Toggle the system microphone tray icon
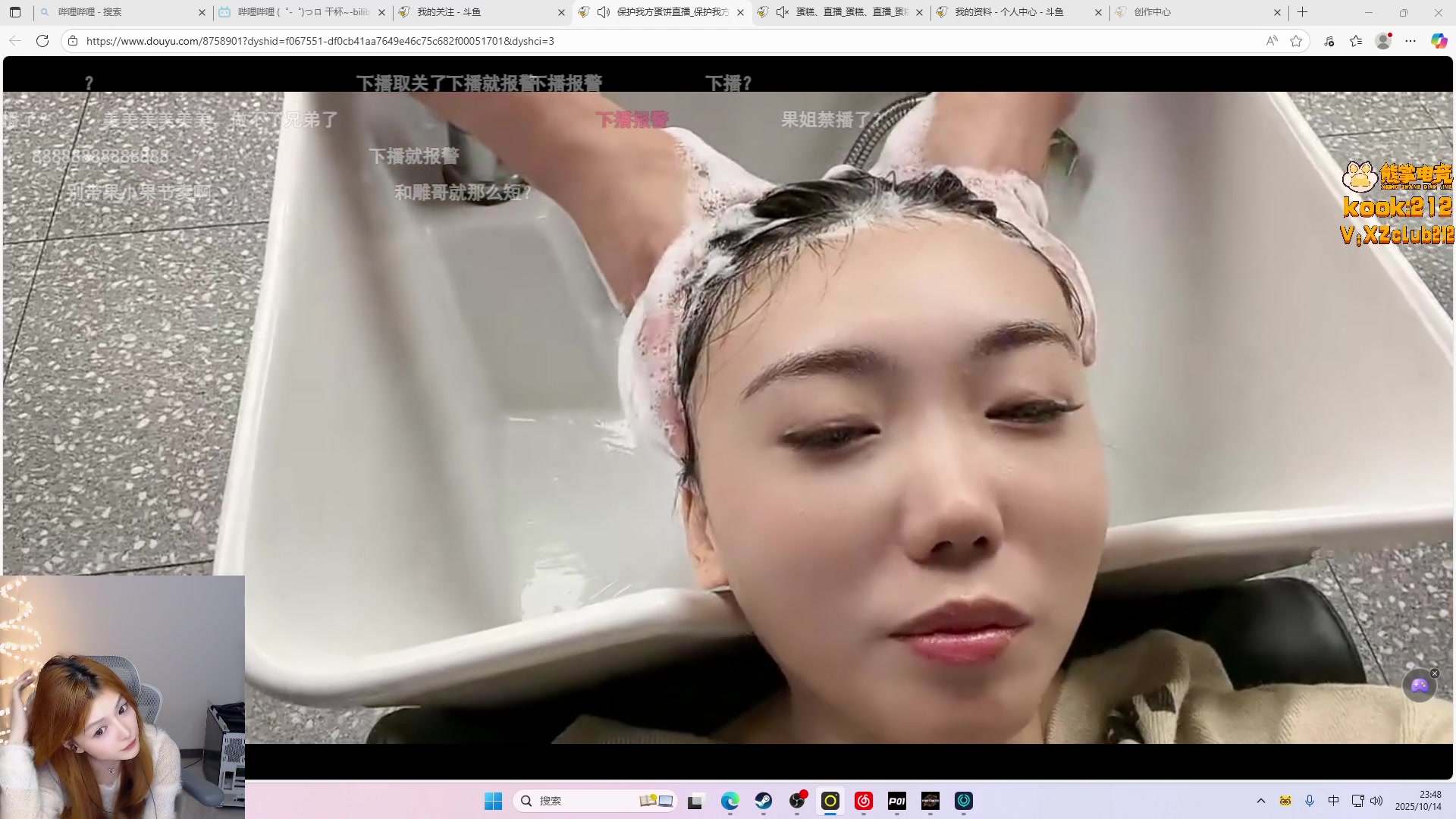This screenshot has height=819, width=1456. 1310,801
